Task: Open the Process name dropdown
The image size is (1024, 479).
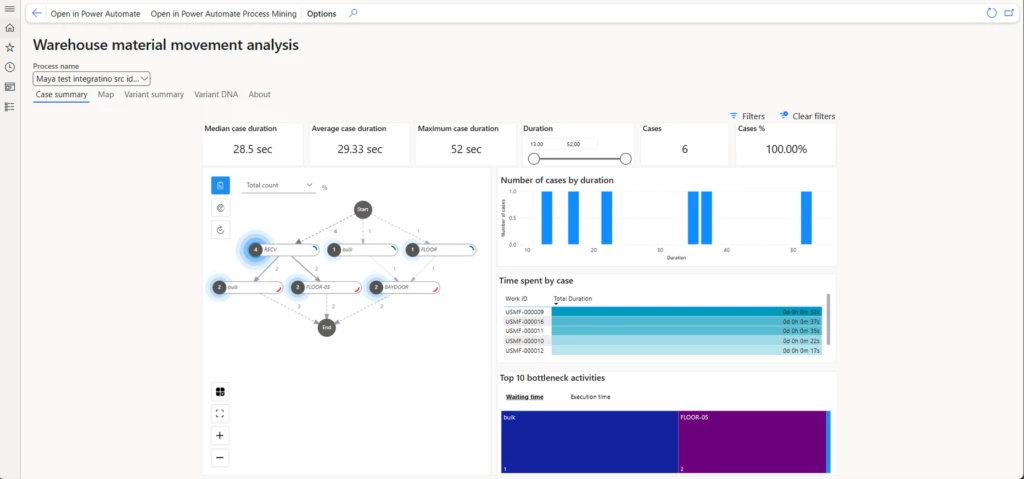Action: click(x=92, y=78)
